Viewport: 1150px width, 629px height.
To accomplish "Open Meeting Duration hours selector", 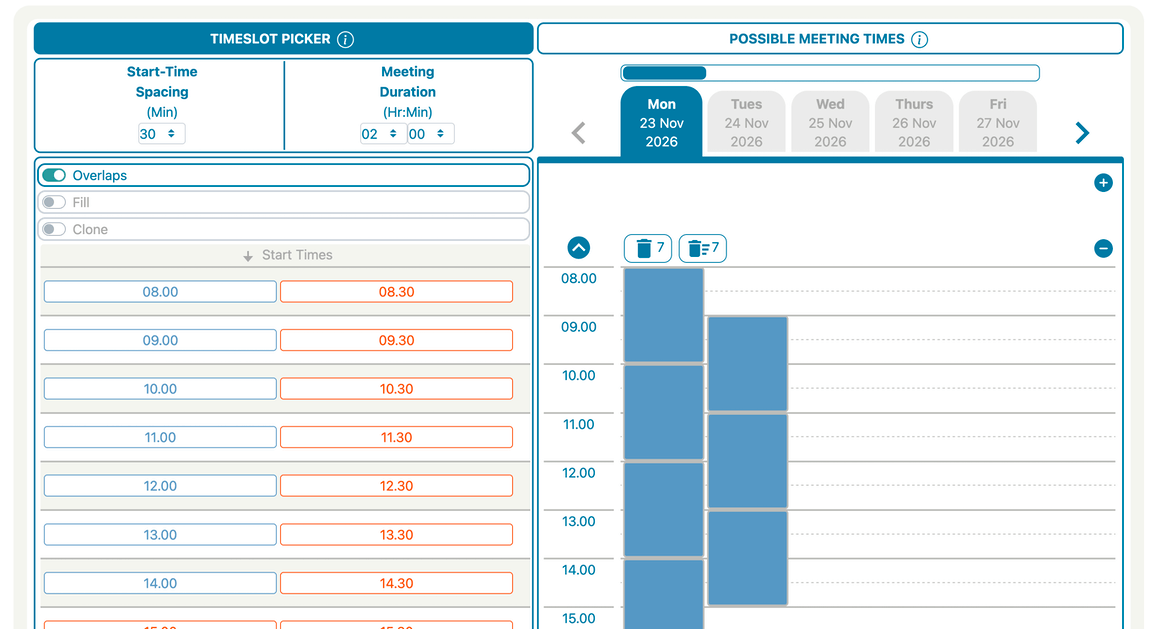I will coord(383,133).
